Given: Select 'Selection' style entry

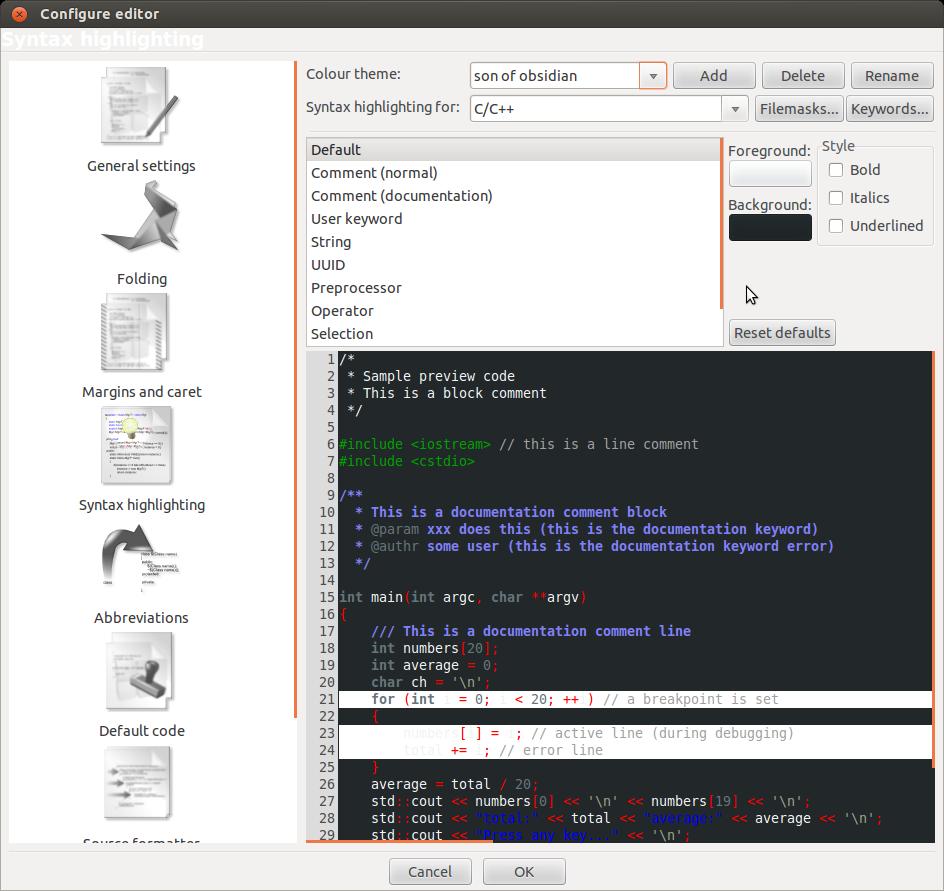Looking at the screenshot, I should click(x=514, y=334).
